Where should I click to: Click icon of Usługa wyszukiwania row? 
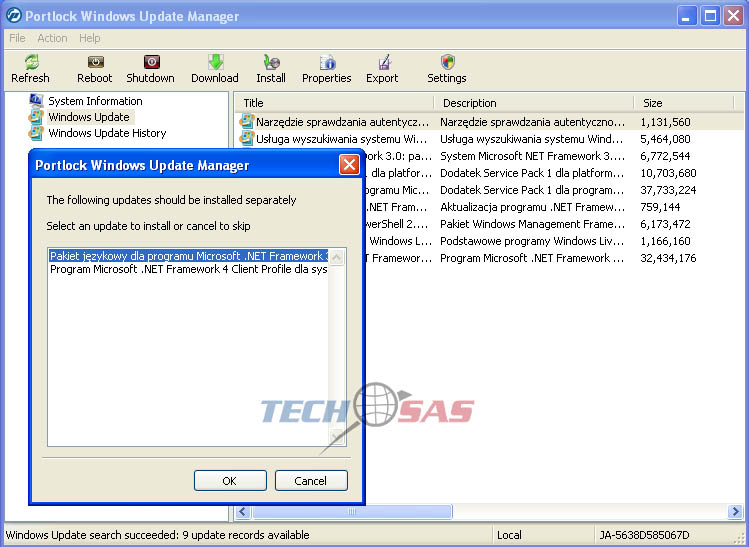246,139
